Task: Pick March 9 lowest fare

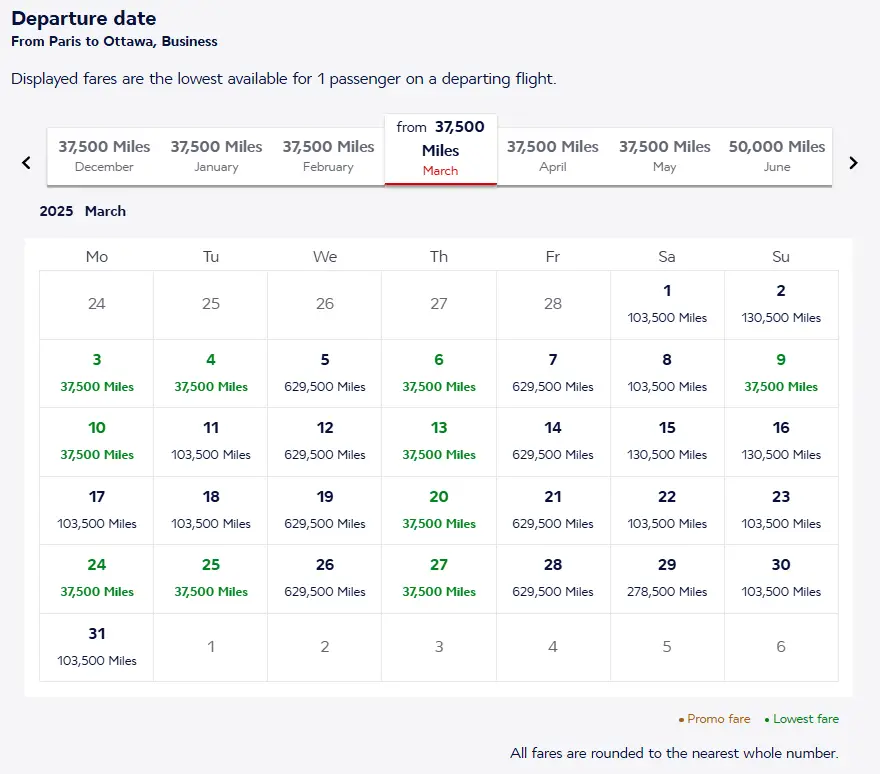Action: coord(781,372)
